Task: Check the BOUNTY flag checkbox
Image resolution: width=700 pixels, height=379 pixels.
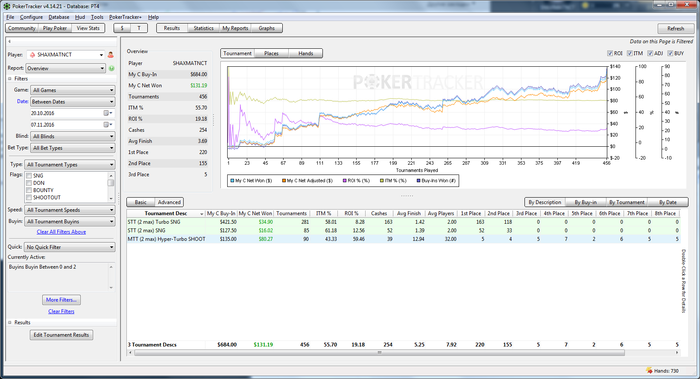Action: click(x=29, y=190)
